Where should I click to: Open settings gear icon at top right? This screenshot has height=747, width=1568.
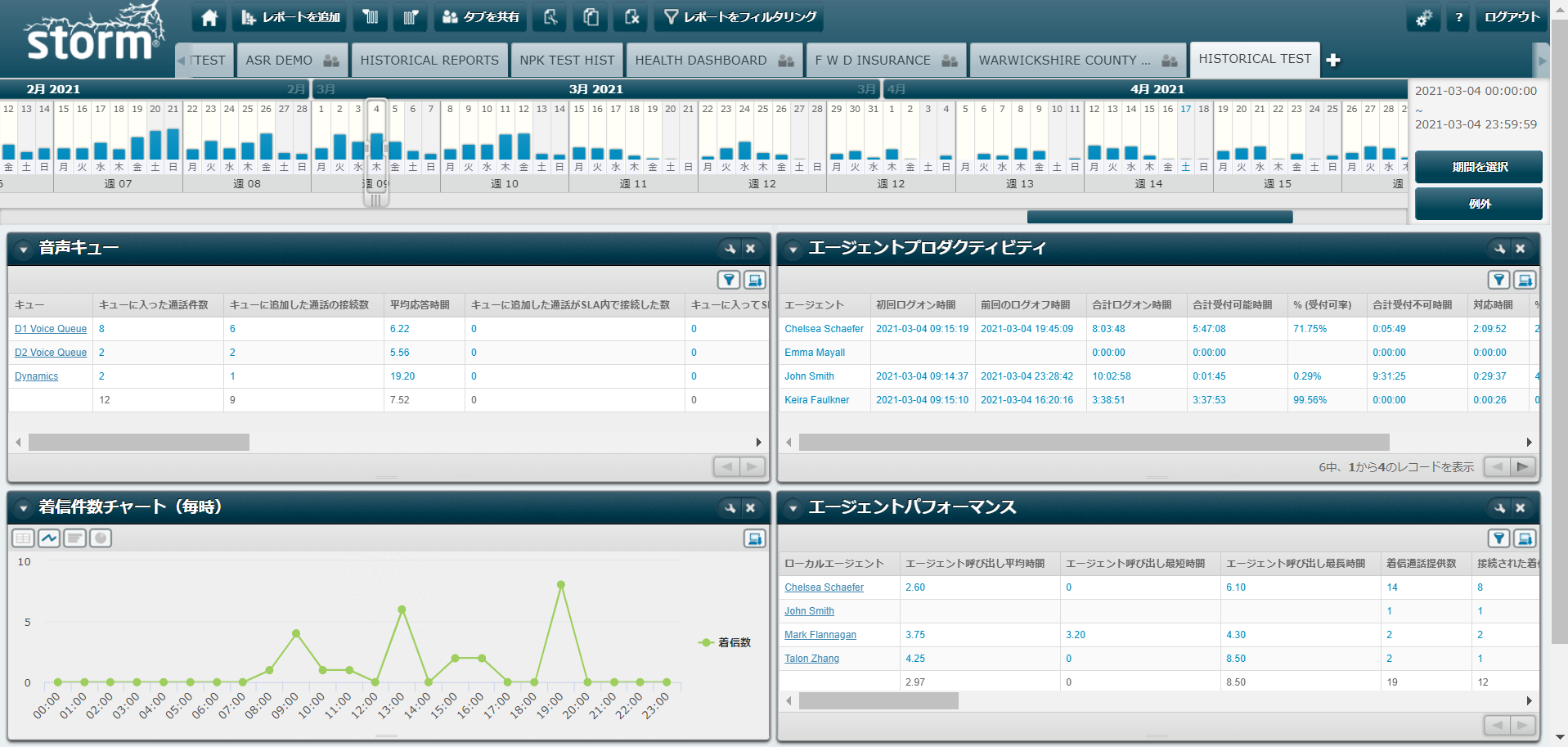pos(1423,17)
